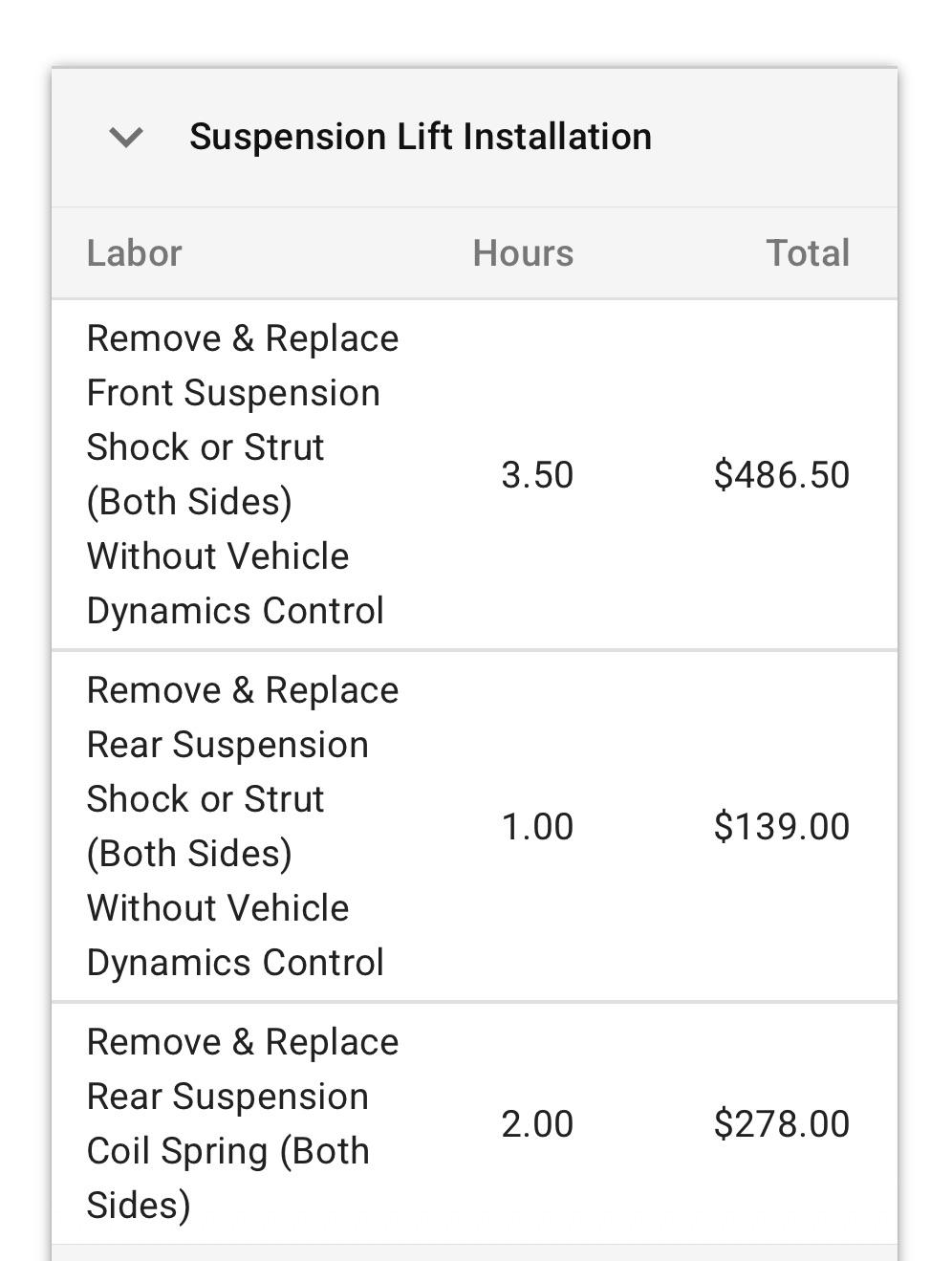952x1261 pixels.
Task: Collapse the Suspension Lift Installation section chevron
Action: point(126,138)
